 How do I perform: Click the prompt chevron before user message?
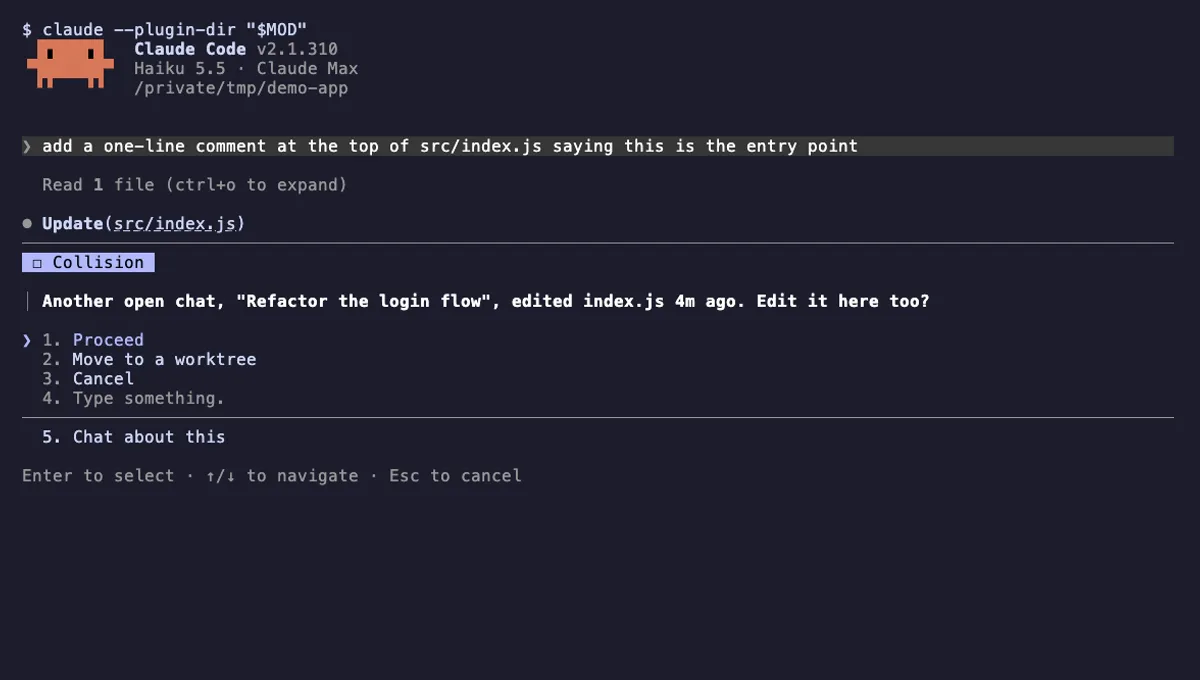tap(27, 146)
